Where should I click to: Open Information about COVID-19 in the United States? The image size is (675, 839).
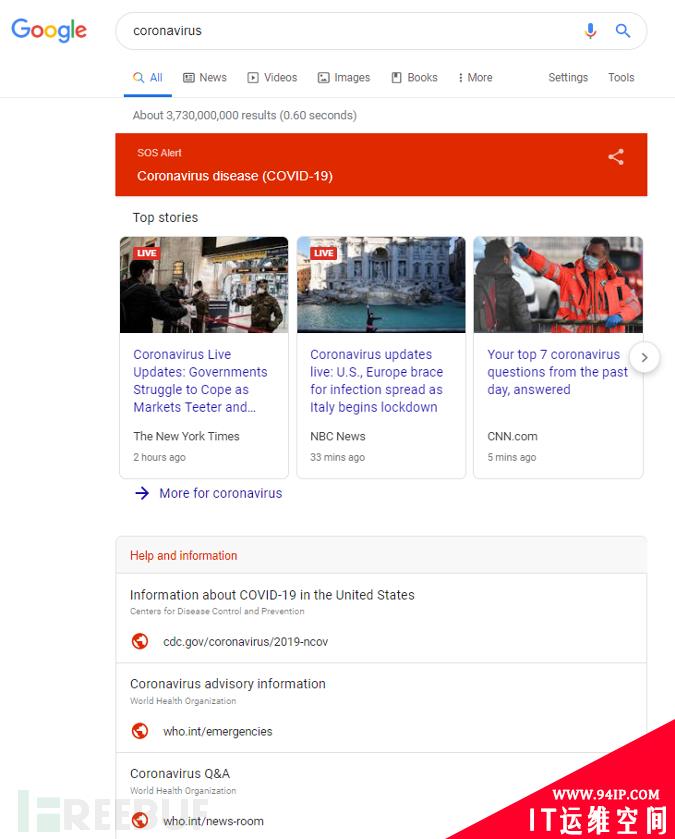(272, 594)
